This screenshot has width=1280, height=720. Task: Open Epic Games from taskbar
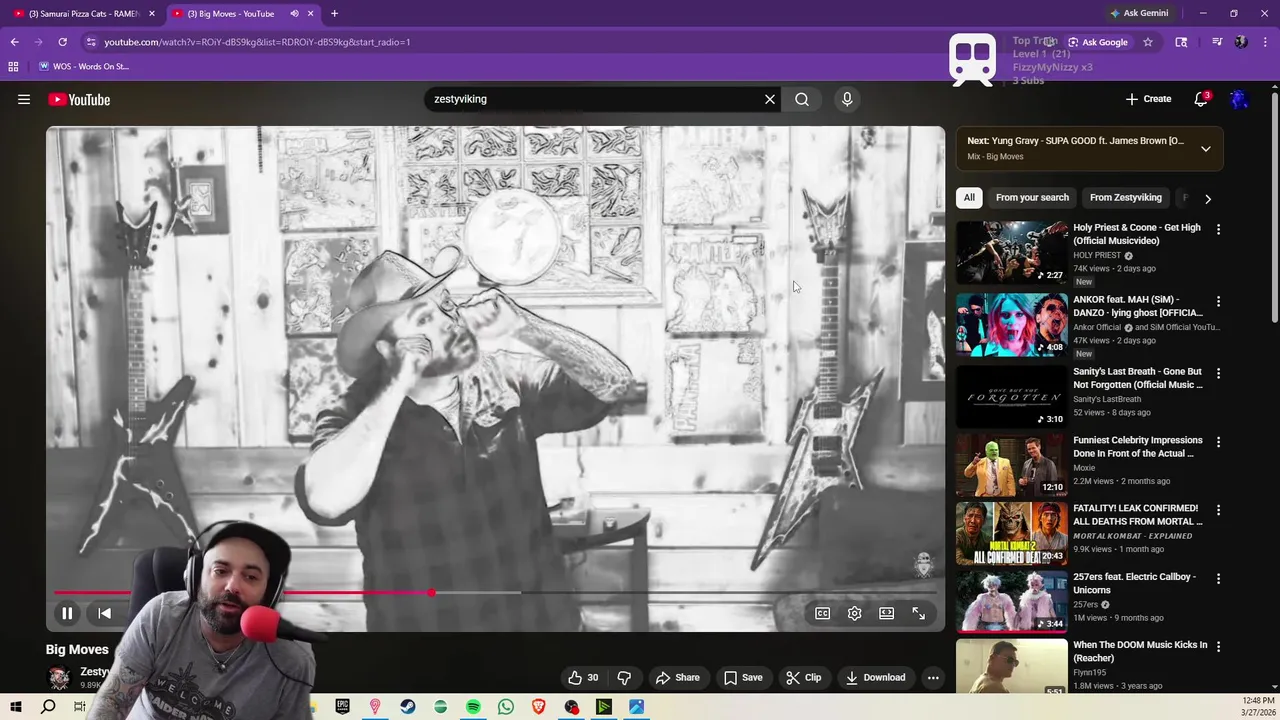tap(342, 707)
